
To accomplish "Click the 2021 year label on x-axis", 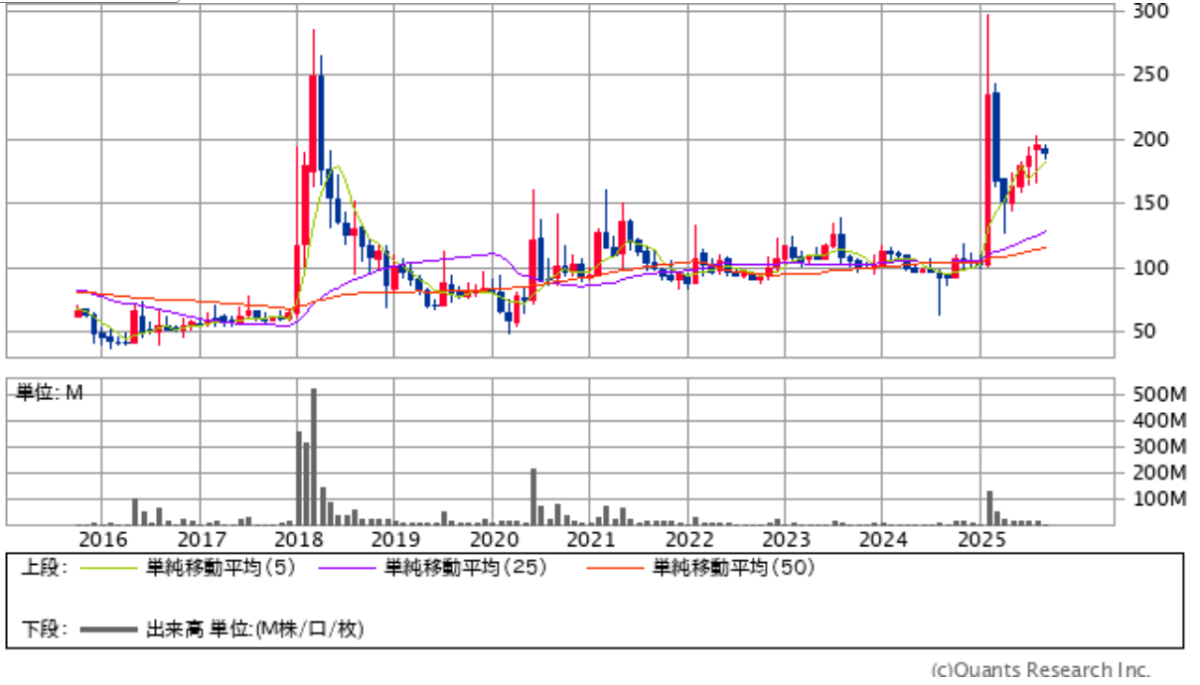I will tap(590, 540).
